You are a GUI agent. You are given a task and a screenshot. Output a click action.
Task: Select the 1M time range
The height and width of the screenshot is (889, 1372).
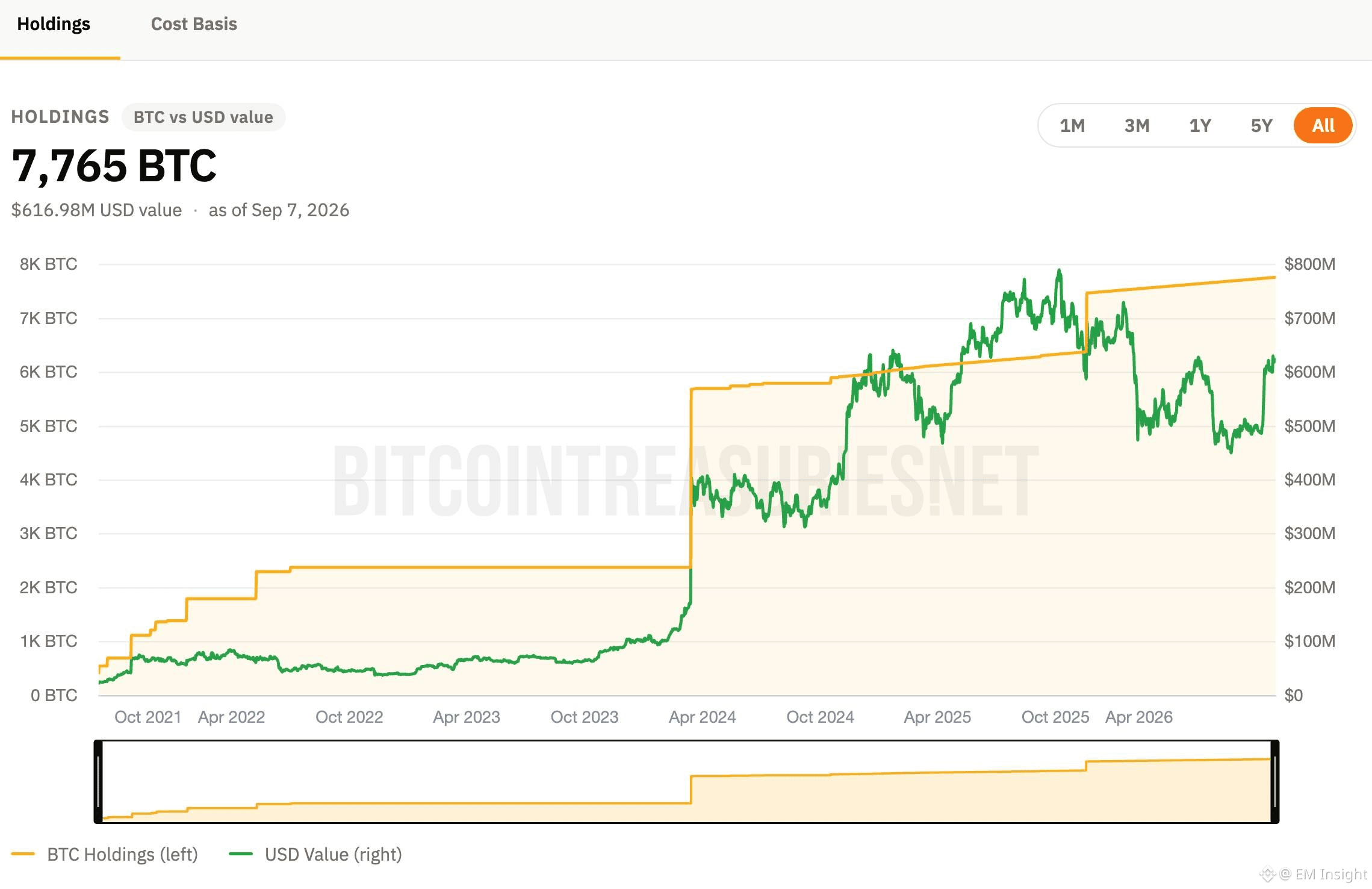point(1072,125)
